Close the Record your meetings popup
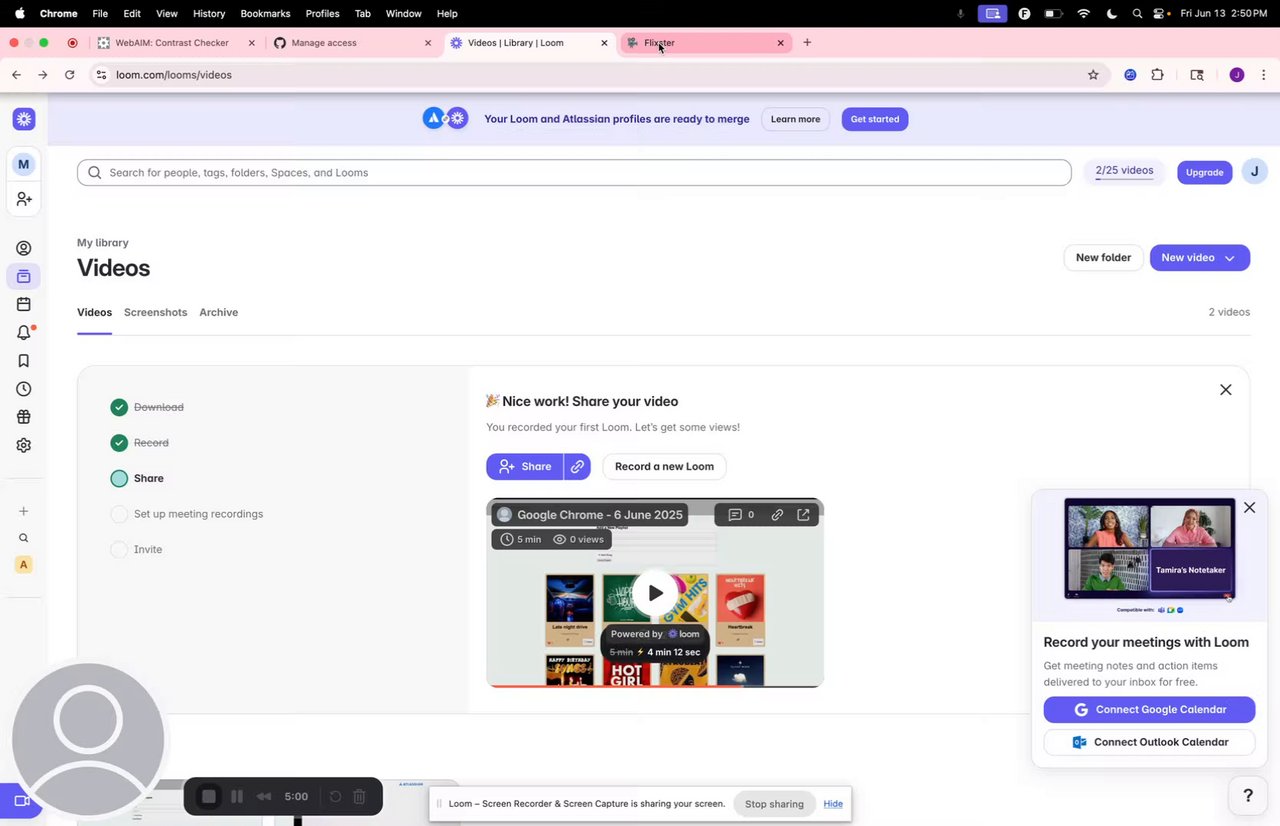 tap(1249, 508)
